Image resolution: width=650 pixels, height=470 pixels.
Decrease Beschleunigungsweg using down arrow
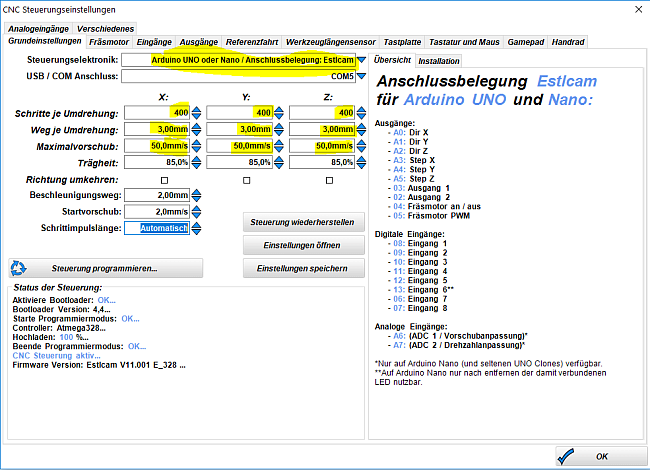click(197, 198)
